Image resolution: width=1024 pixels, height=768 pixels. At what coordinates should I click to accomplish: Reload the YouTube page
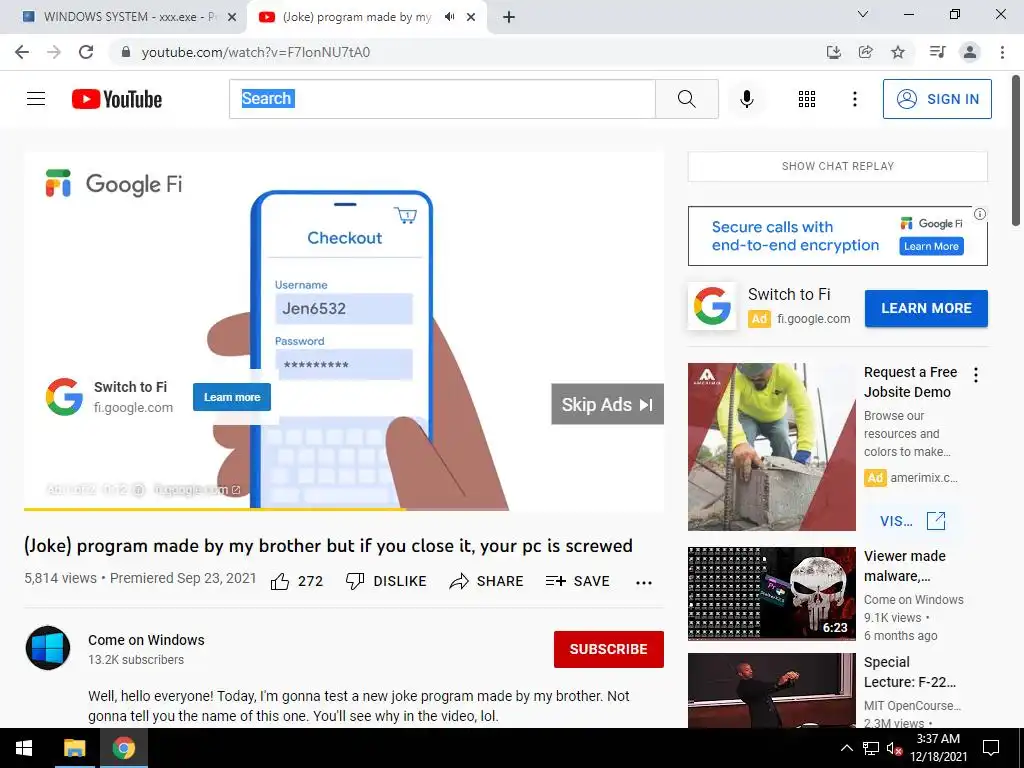click(86, 52)
